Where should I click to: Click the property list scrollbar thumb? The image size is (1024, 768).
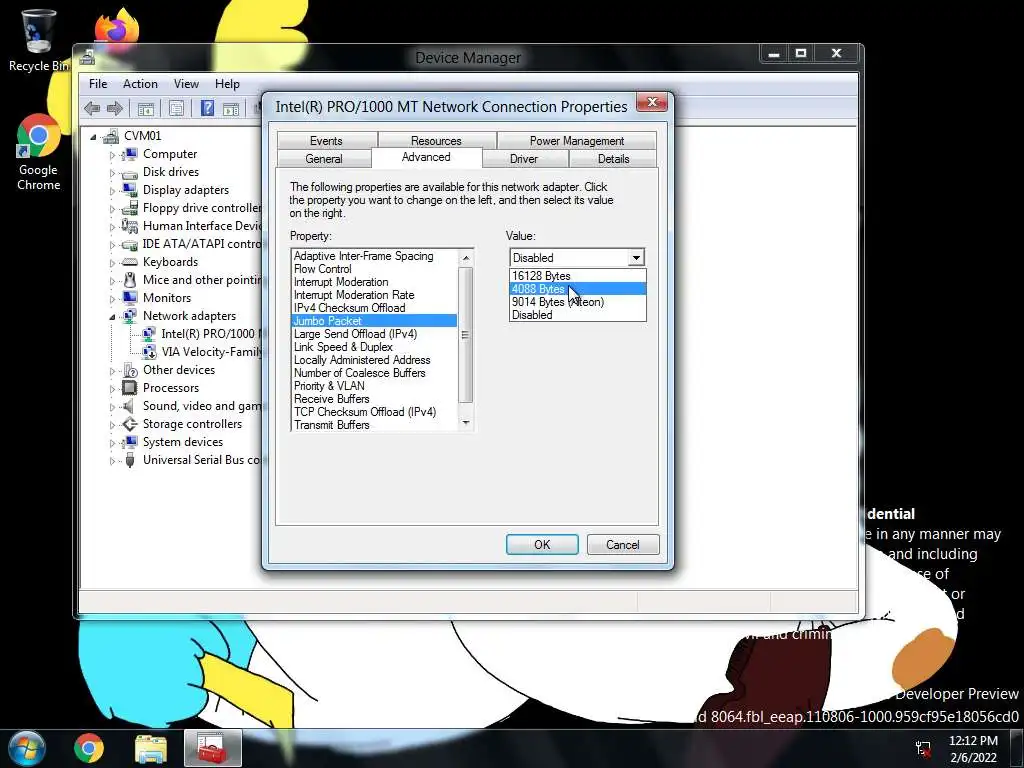(465, 334)
